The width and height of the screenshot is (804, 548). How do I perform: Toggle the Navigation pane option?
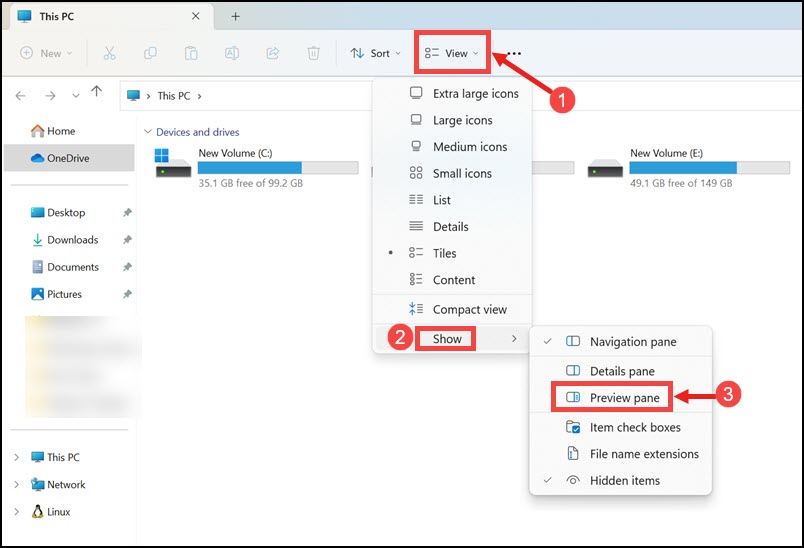pyautogui.click(x=620, y=342)
